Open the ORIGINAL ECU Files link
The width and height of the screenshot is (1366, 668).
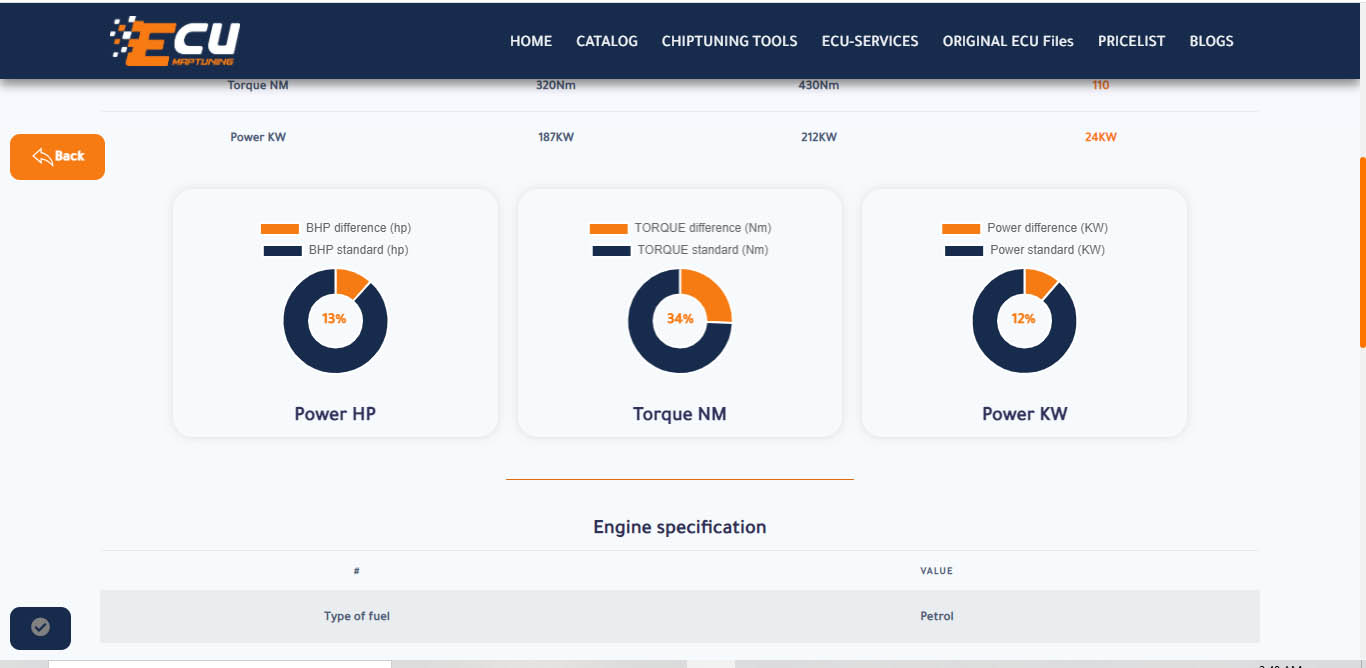coord(1007,41)
